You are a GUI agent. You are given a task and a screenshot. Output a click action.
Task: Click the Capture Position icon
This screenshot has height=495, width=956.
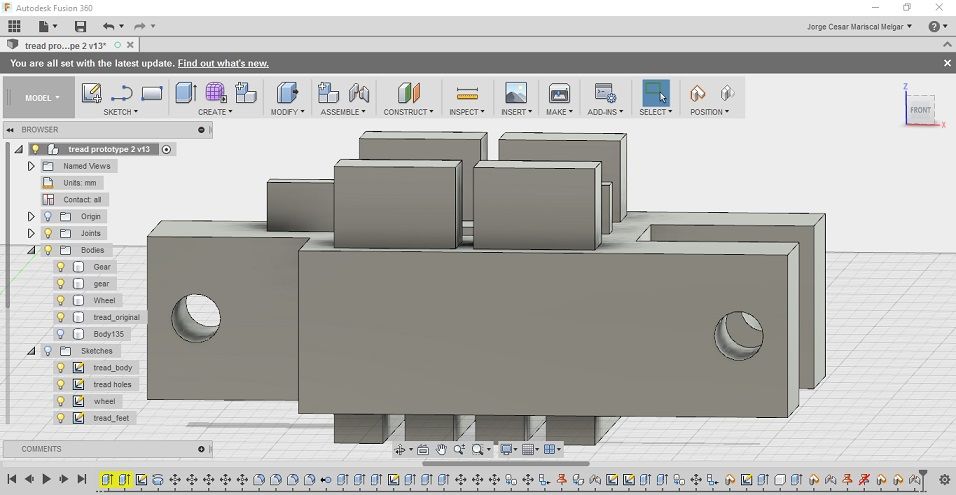[x=697, y=93]
